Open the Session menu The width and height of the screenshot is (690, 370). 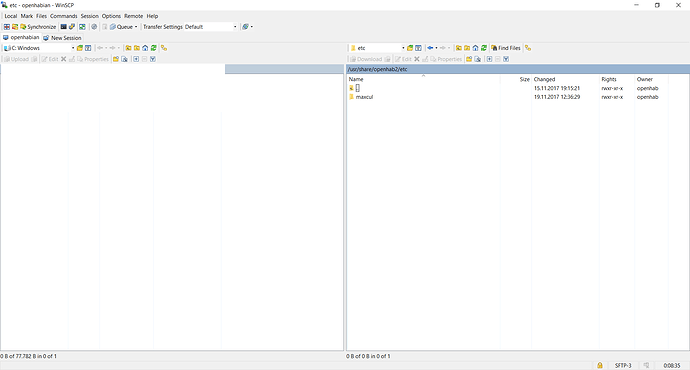(89, 16)
